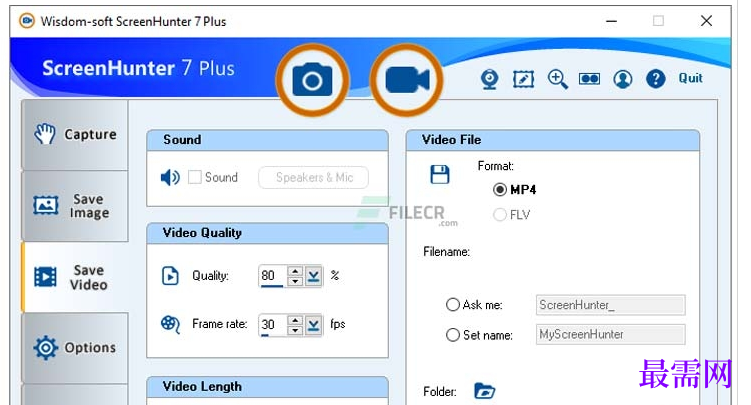Click the speaker sound icon
The height and width of the screenshot is (405, 751).
tap(170, 178)
